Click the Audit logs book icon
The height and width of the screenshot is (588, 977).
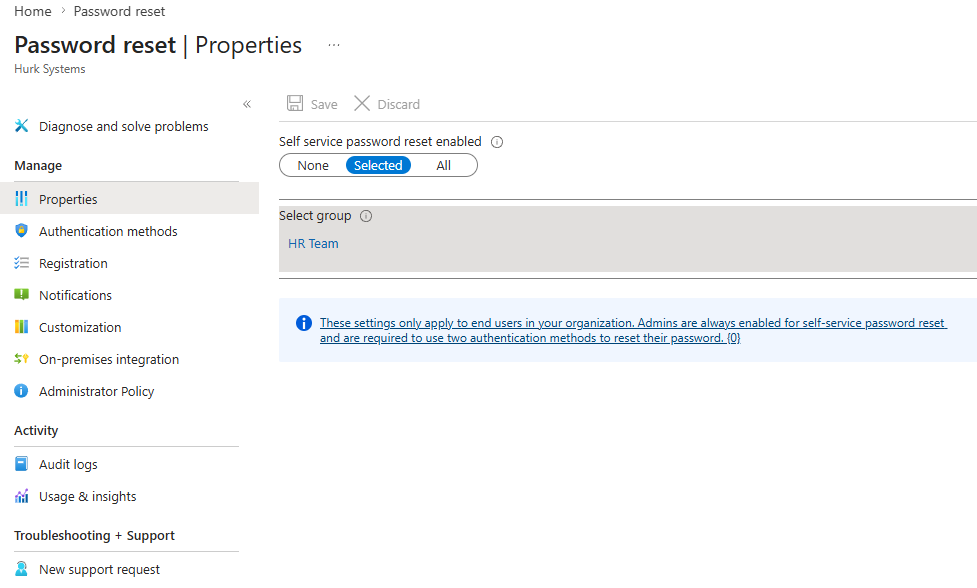21,464
